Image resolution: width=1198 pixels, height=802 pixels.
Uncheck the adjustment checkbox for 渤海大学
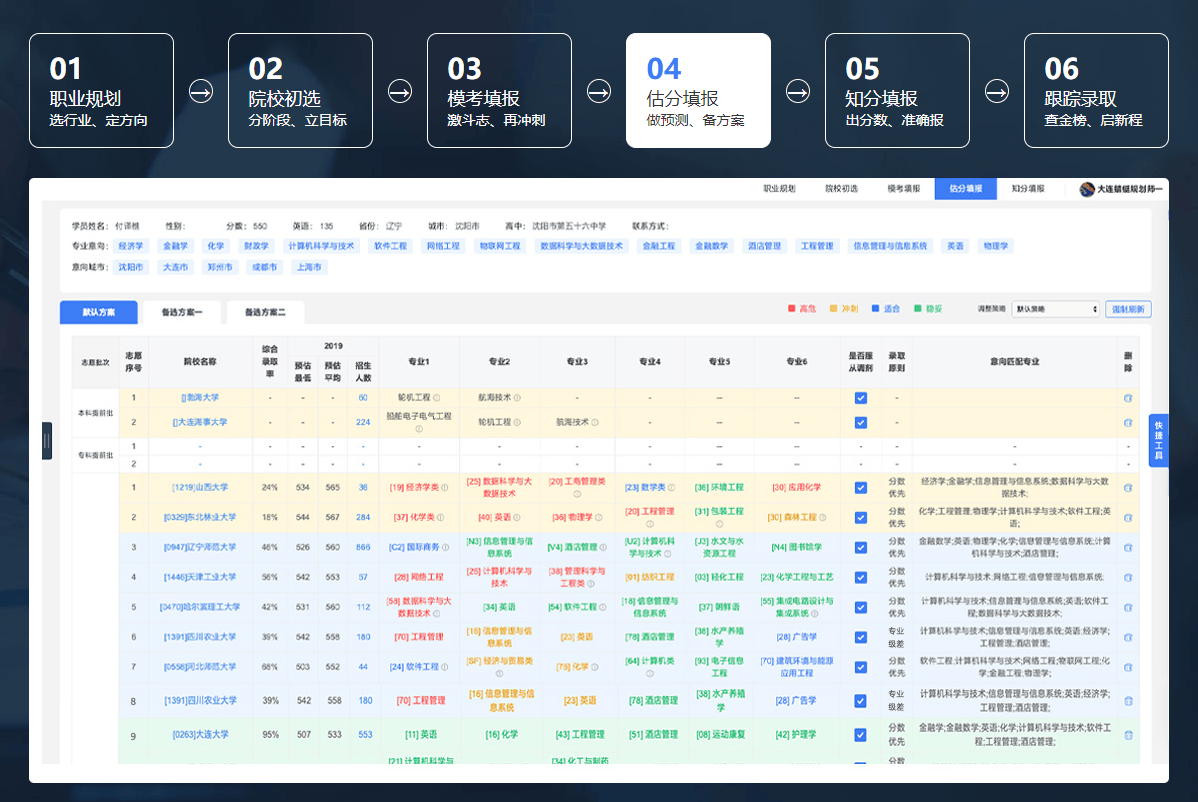pos(860,398)
